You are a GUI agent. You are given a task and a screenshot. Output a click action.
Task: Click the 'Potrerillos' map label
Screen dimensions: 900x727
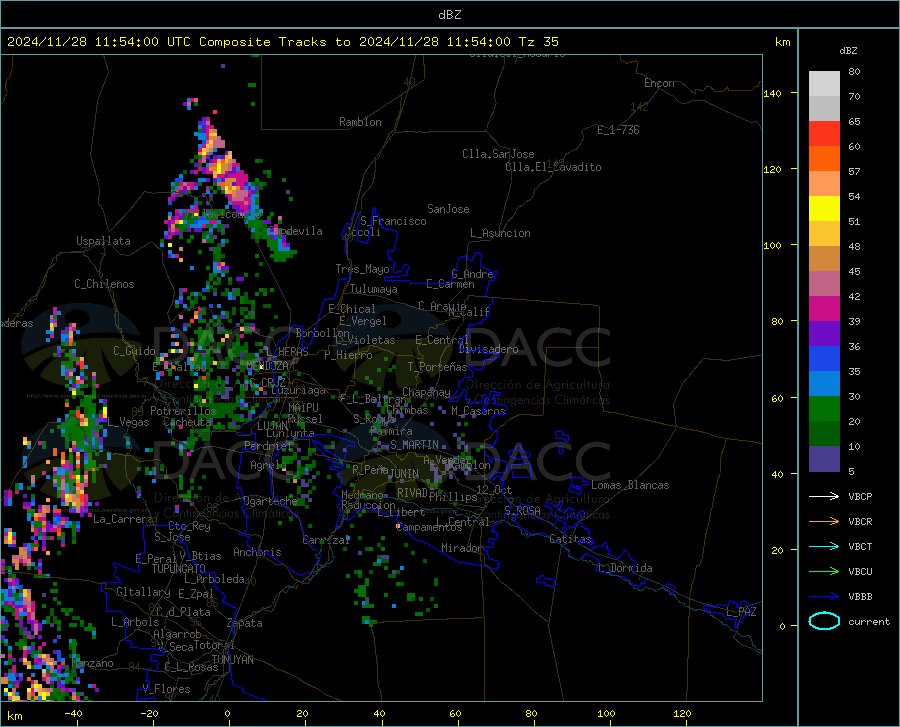183,411
